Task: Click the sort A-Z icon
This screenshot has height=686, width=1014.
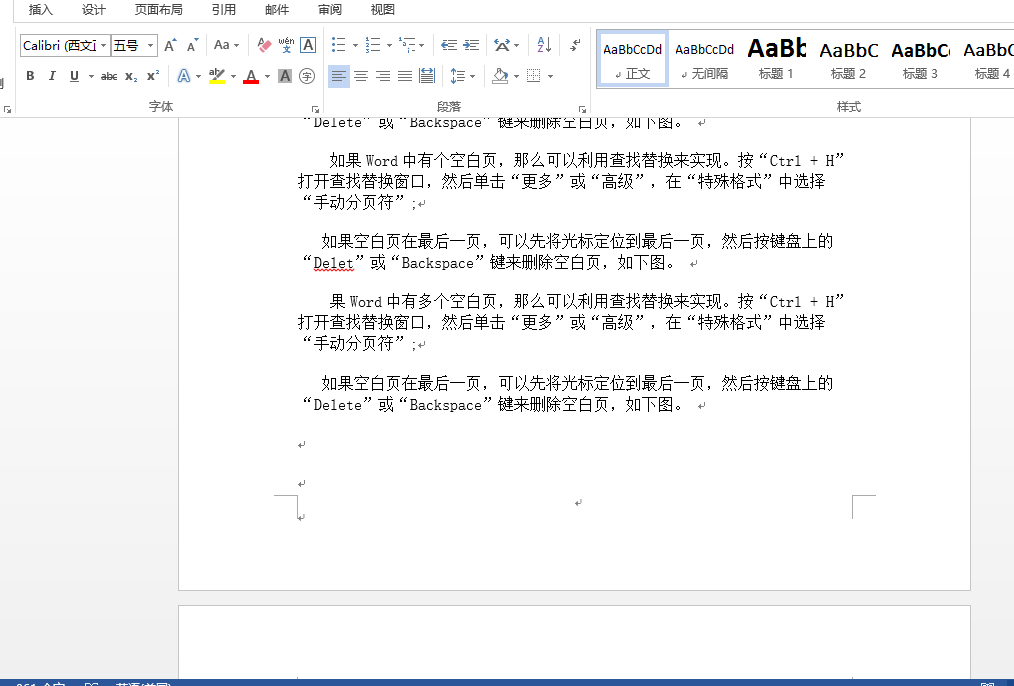Action: [544, 45]
